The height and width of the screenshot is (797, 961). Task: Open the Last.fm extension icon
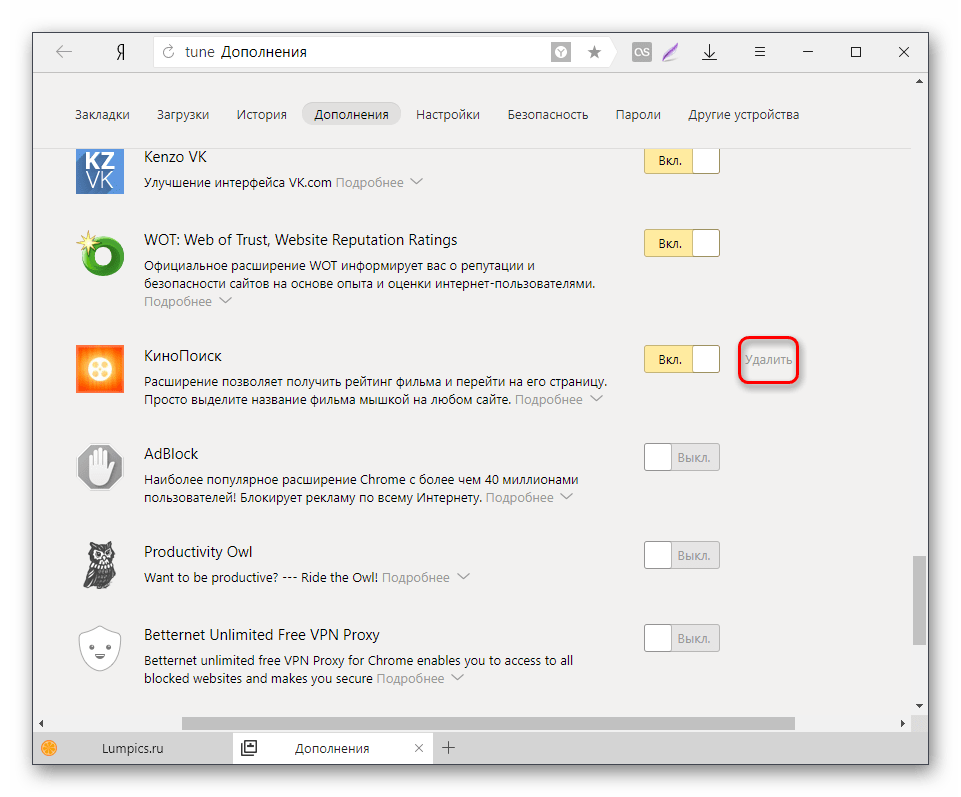pyautogui.click(x=642, y=52)
